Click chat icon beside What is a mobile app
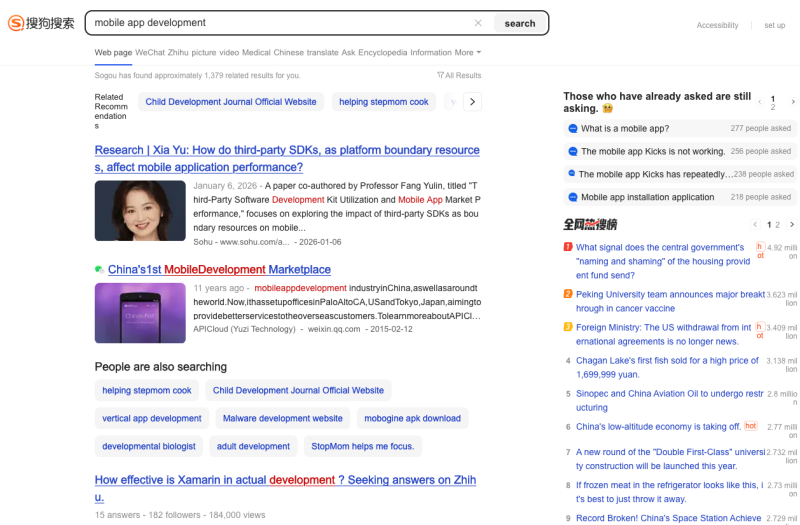 (x=573, y=129)
